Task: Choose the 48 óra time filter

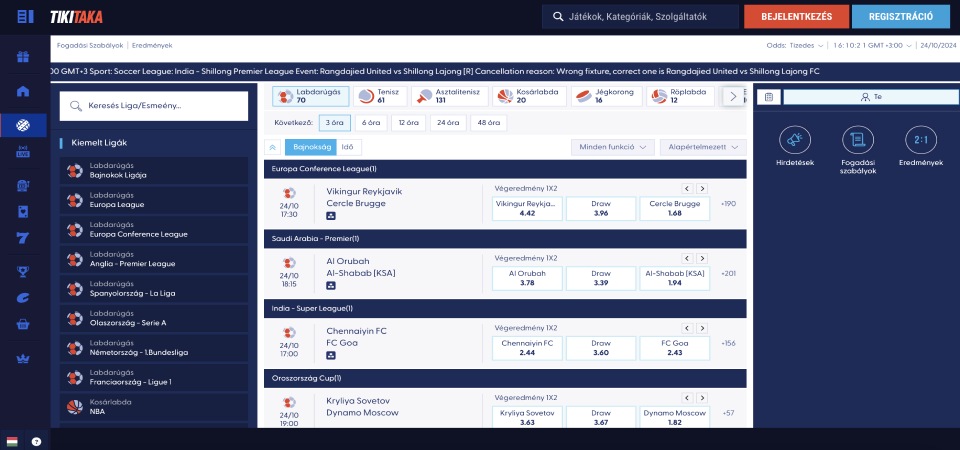Action: 489,122
